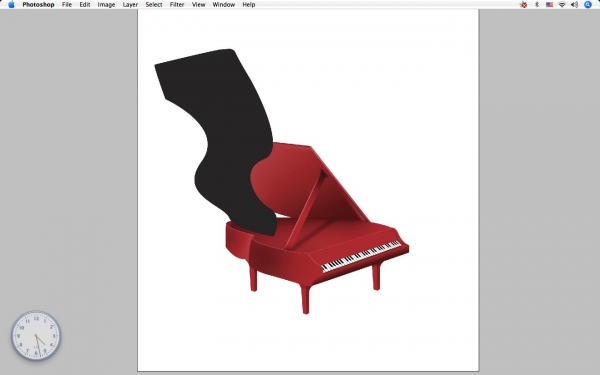Click the red ladybug icon in menu bar
Screen dimensions: 600x375
523,5
